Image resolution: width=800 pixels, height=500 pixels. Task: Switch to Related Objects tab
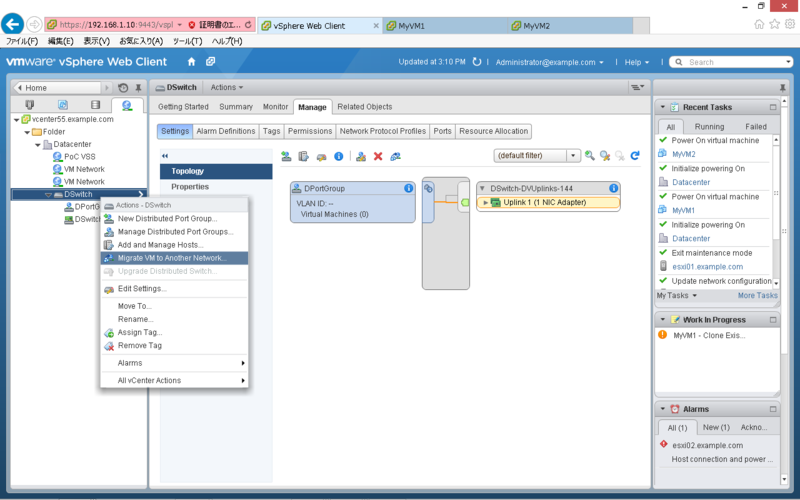pos(365,107)
